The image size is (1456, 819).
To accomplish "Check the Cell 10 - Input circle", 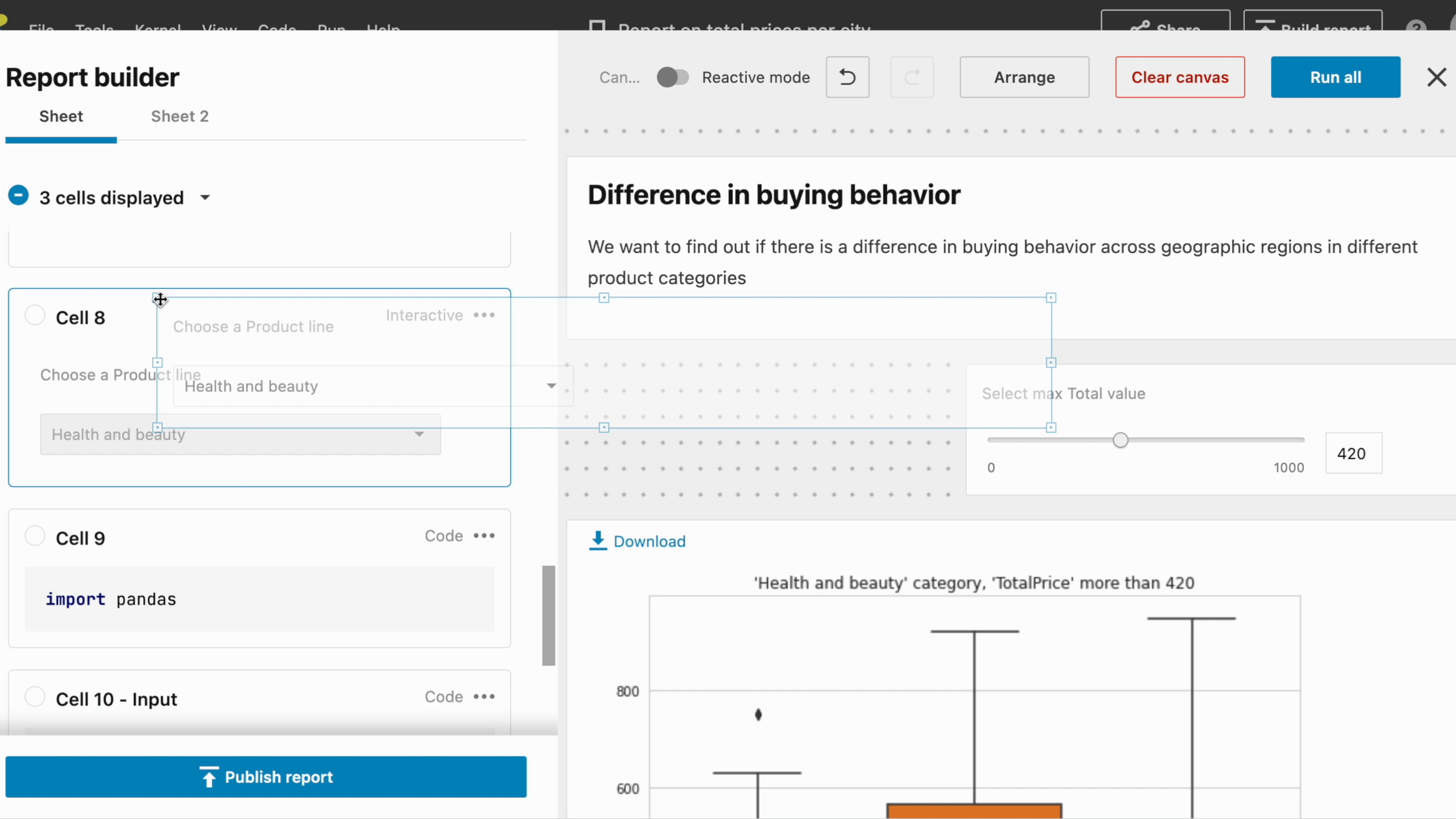I will [35, 697].
